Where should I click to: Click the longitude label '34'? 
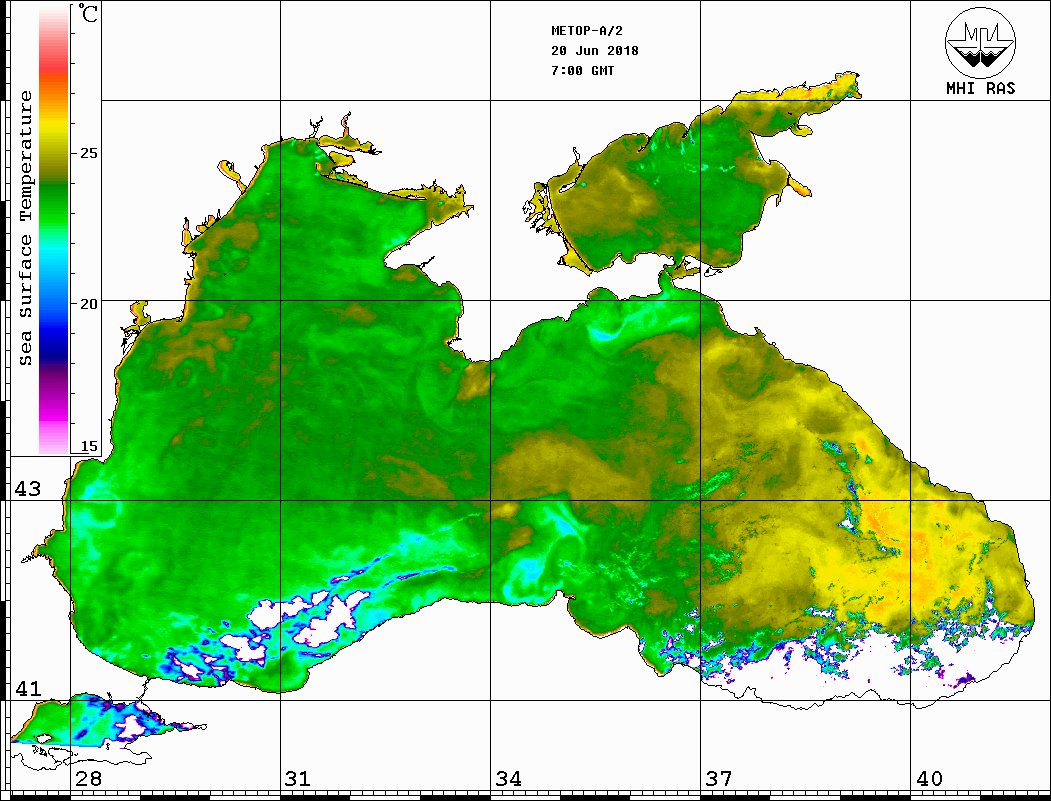(509, 779)
